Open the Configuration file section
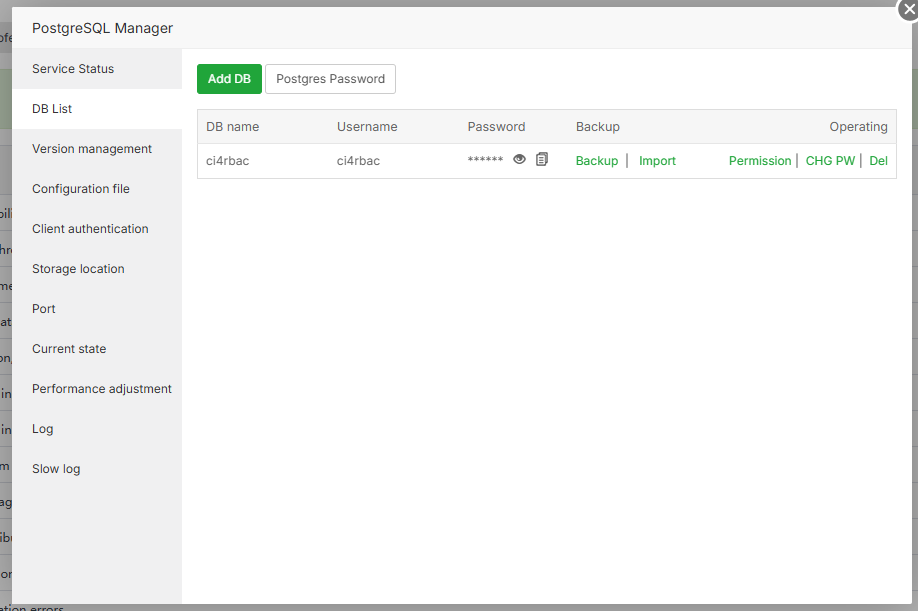 click(97, 188)
